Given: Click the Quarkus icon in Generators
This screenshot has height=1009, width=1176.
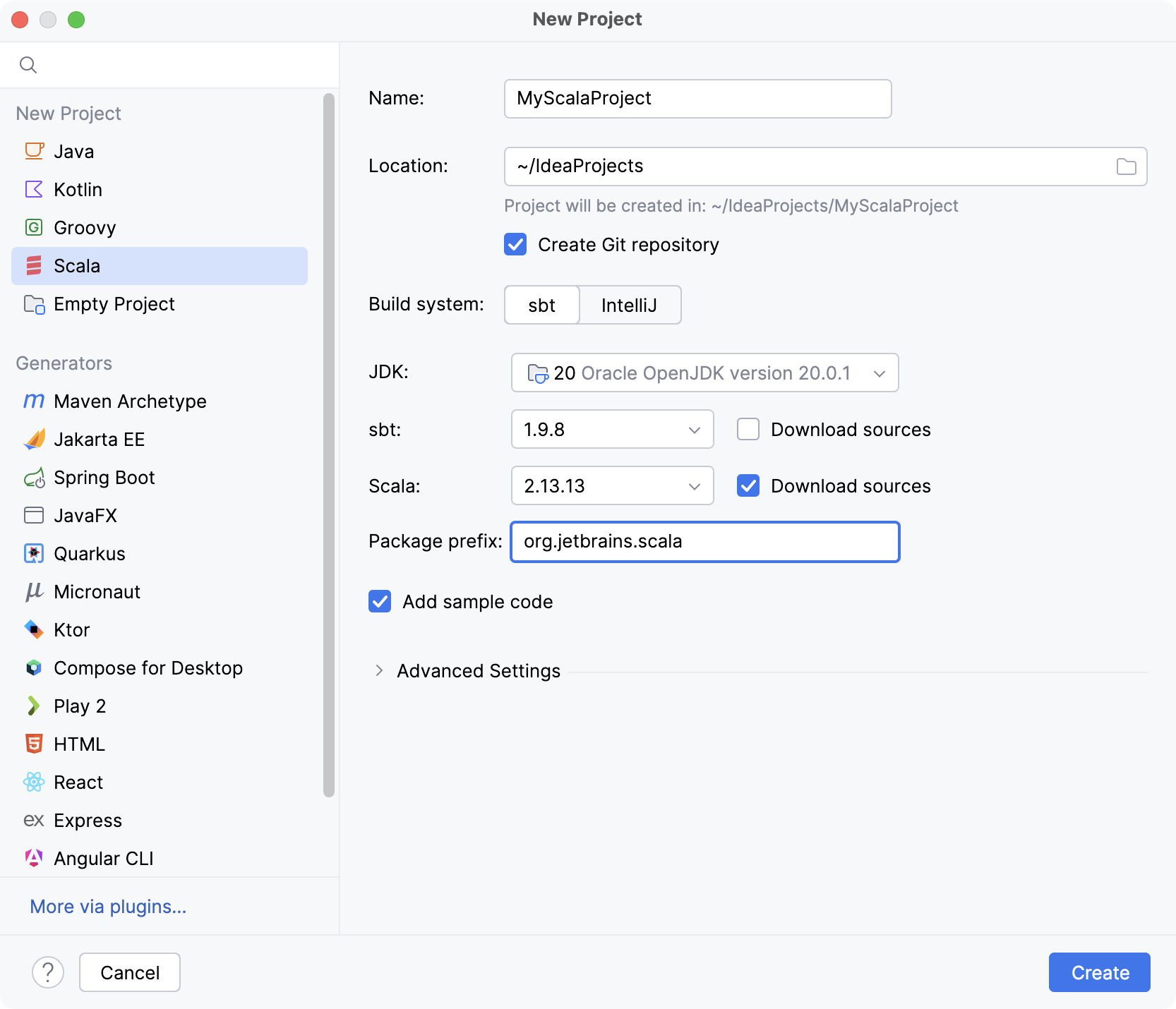Looking at the screenshot, I should pos(34,554).
